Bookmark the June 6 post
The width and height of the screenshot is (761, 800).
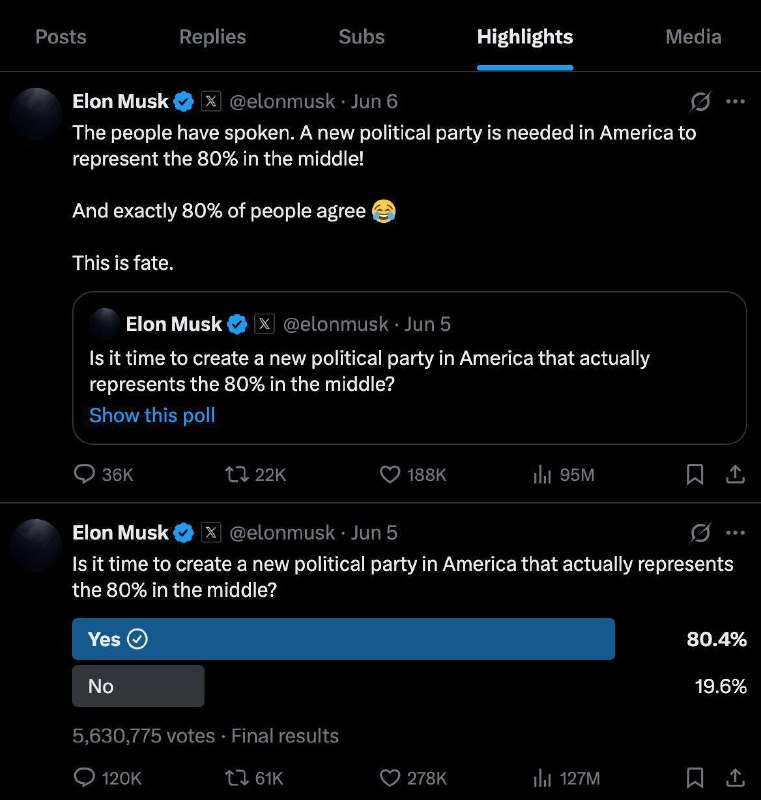(x=695, y=475)
